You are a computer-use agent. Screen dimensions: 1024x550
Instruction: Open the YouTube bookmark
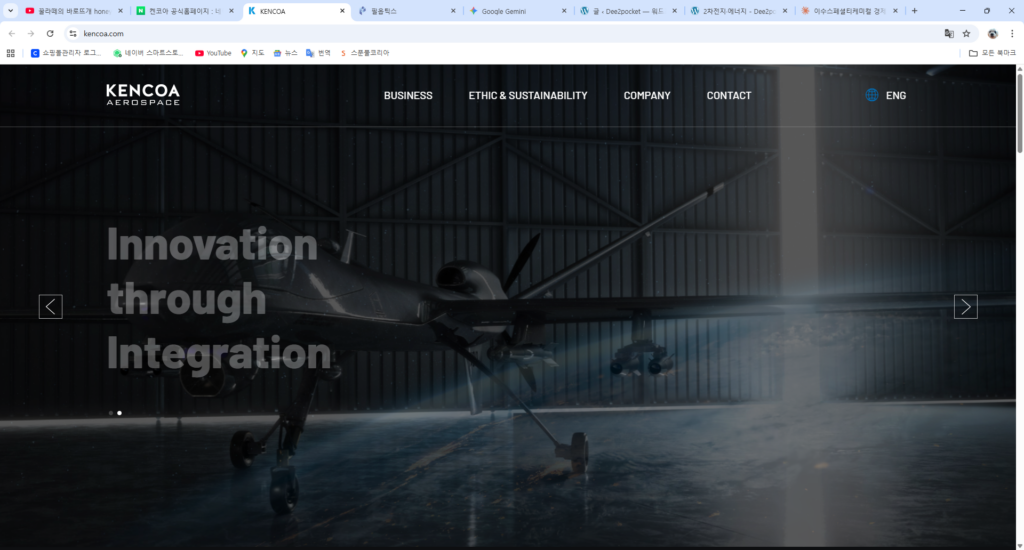pos(213,53)
